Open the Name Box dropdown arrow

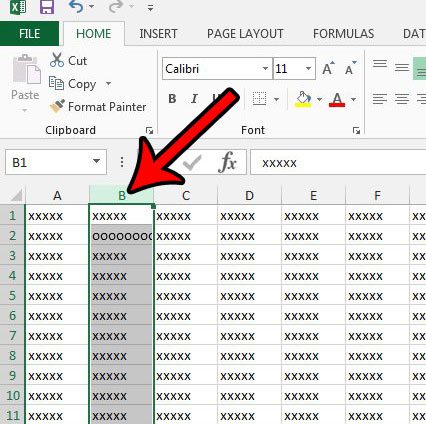(x=96, y=161)
